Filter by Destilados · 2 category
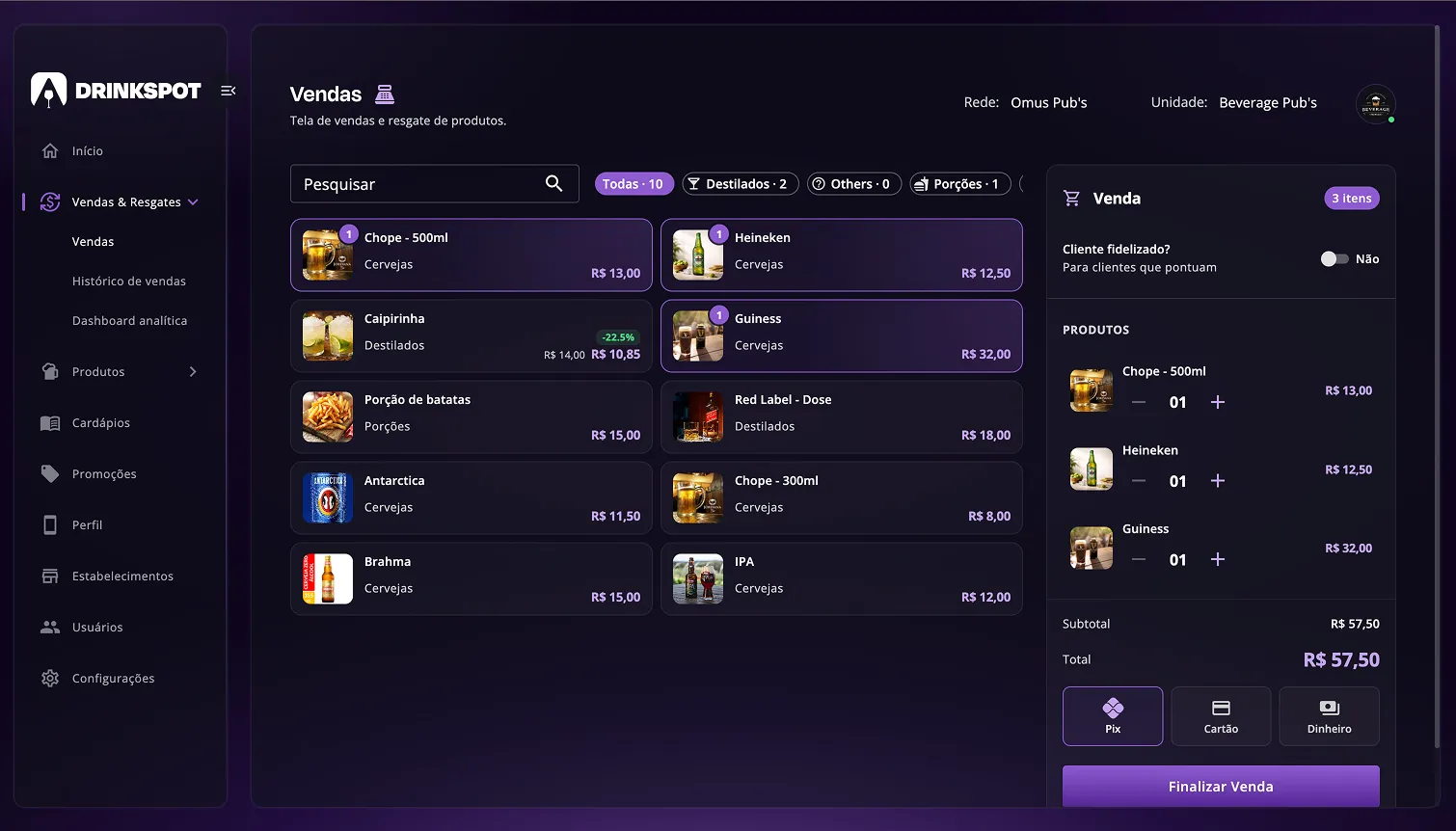1456x831 pixels. point(741,184)
